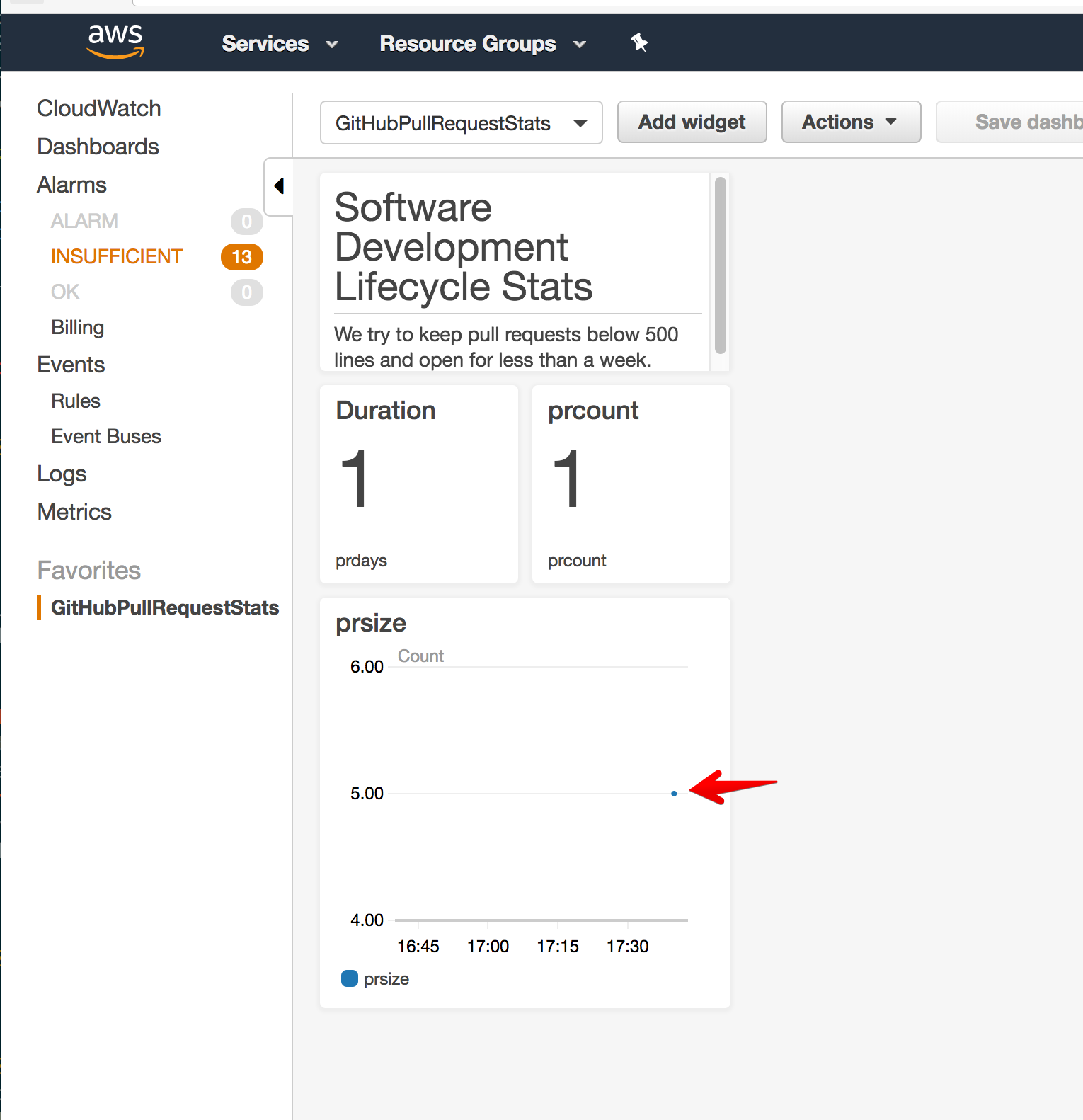Click the prcount widget title
The image size is (1083, 1120).
point(593,411)
